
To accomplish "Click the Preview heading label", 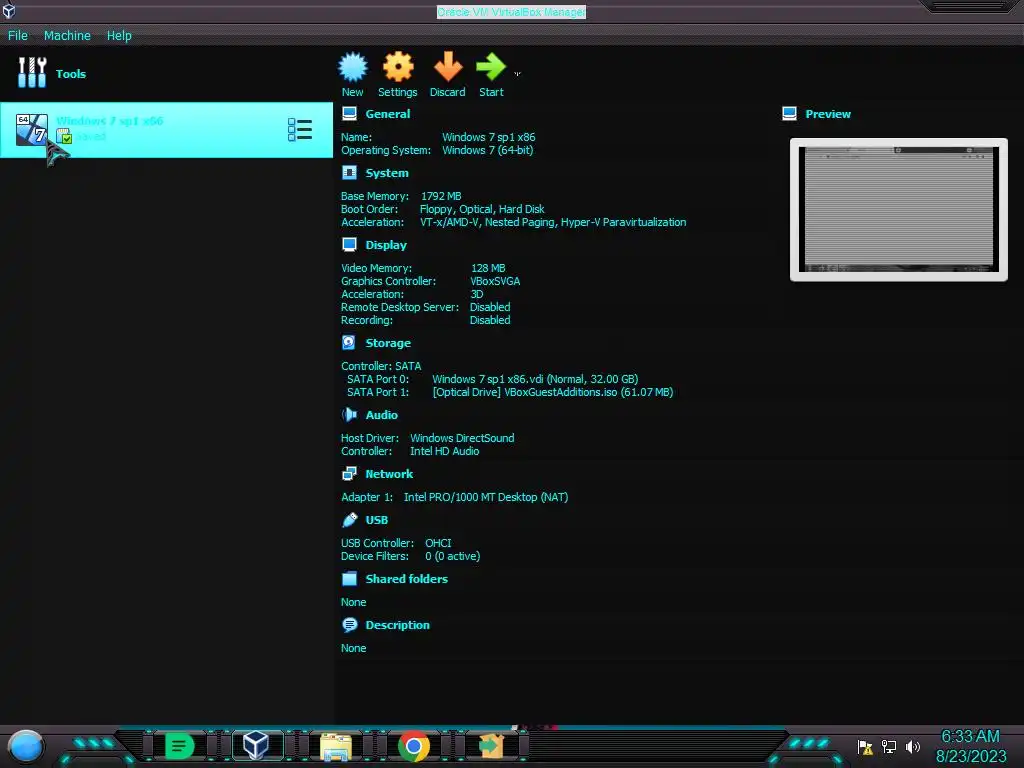I will [828, 114].
